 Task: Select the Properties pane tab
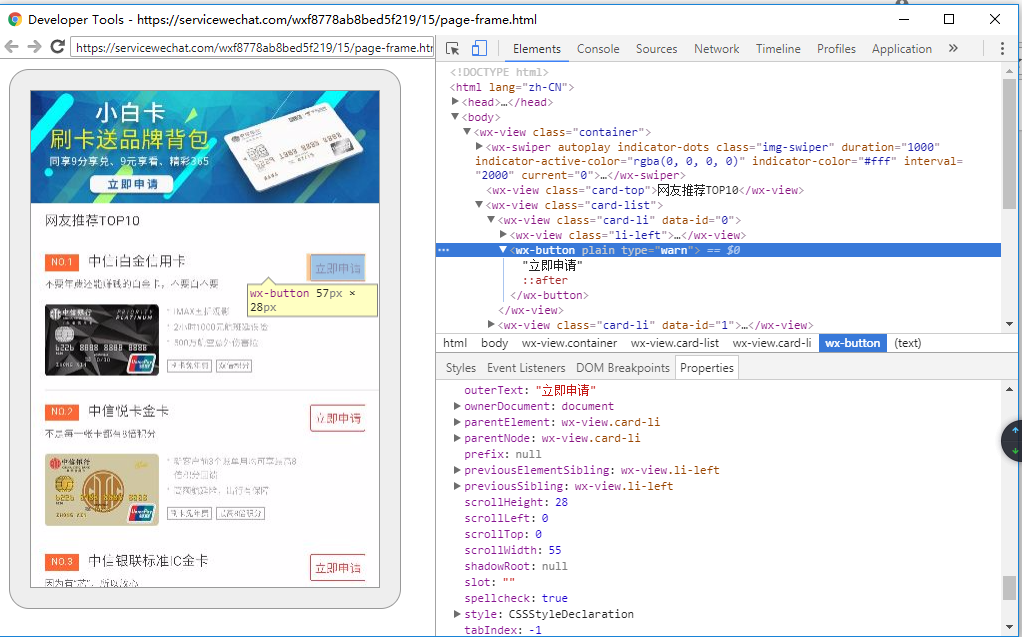click(x=707, y=368)
